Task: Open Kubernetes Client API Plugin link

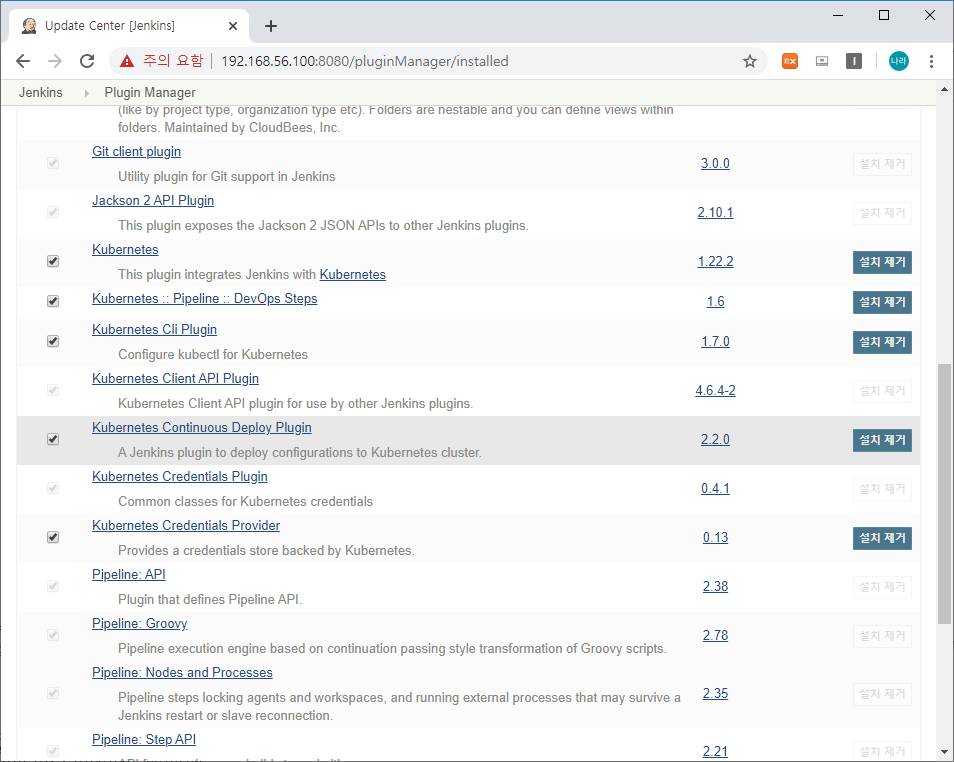Action: pyautogui.click(x=175, y=379)
